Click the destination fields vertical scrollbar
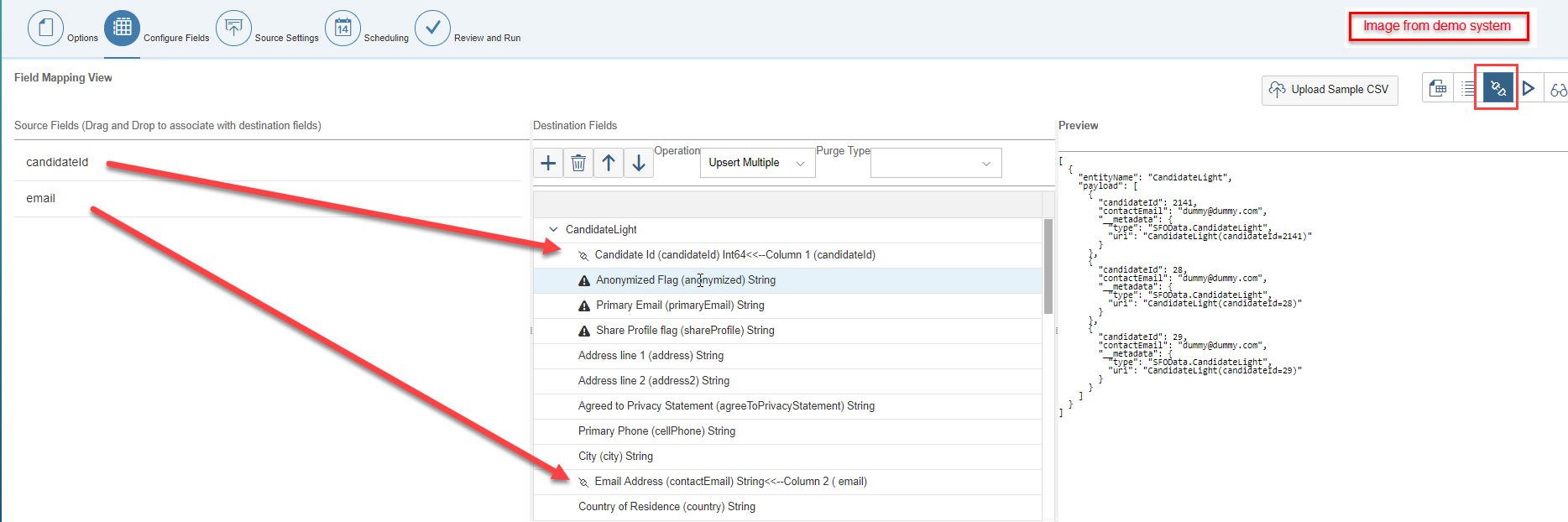 click(1048, 266)
